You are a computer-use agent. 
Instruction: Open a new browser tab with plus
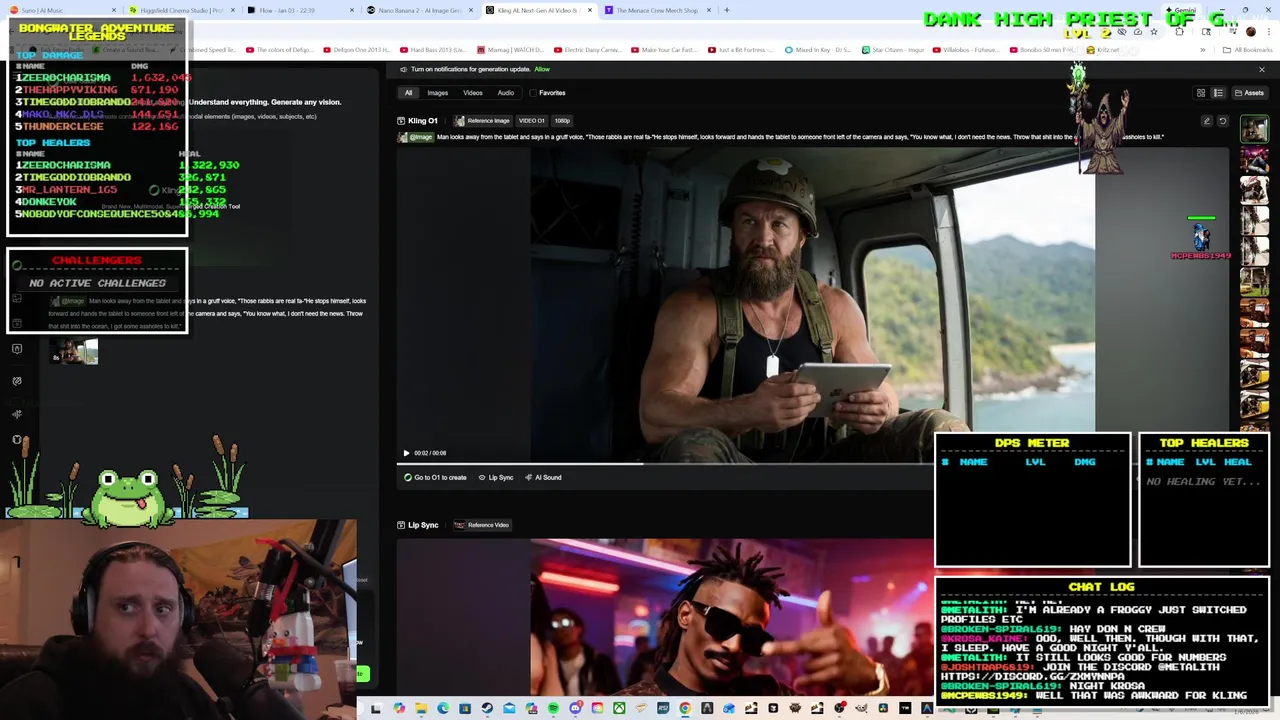click(727, 10)
